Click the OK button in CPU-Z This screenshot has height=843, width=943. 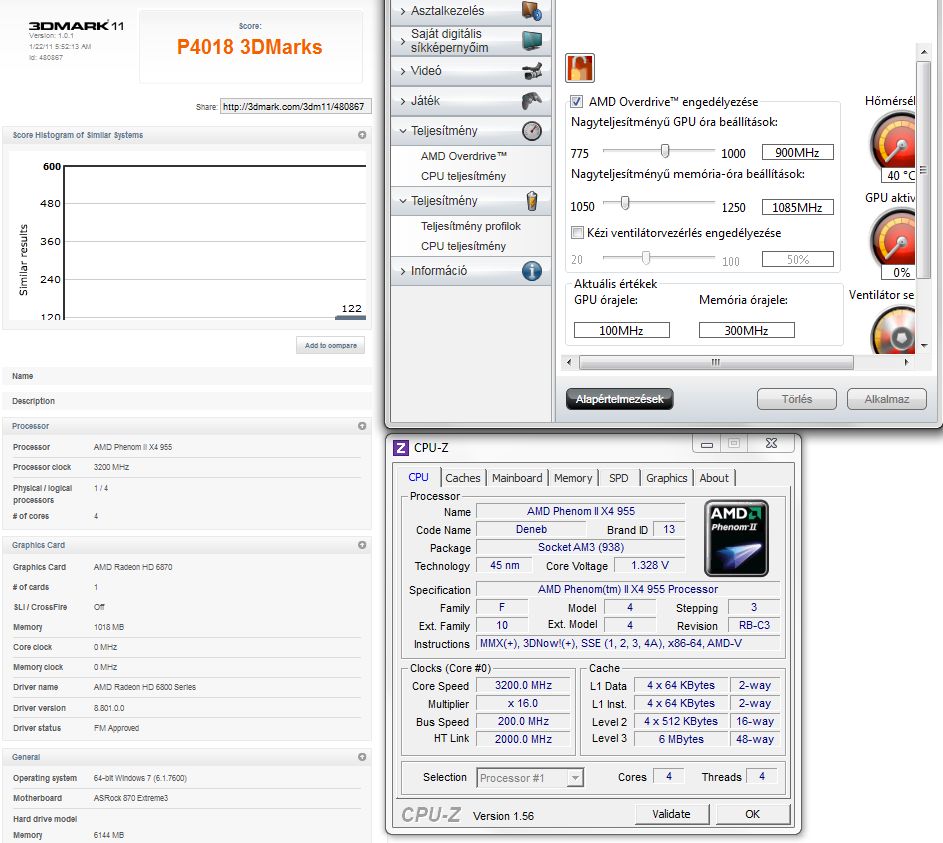click(x=752, y=814)
